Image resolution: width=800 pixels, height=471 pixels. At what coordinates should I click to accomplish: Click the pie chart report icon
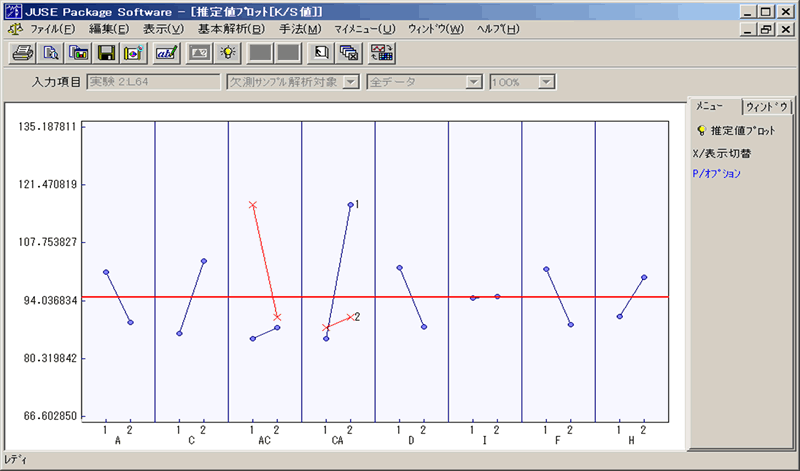[133, 53]
